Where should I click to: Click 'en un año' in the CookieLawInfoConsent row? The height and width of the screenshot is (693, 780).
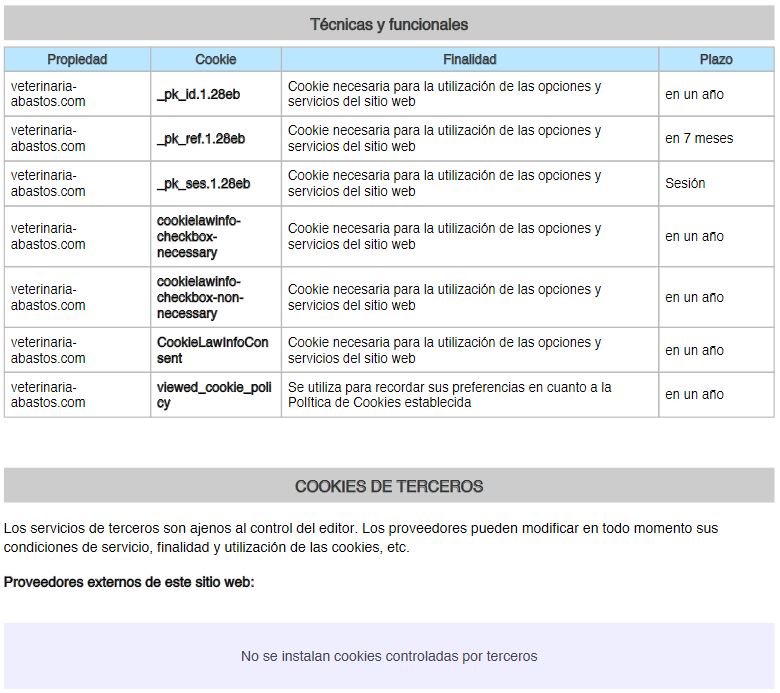[694, 350]
